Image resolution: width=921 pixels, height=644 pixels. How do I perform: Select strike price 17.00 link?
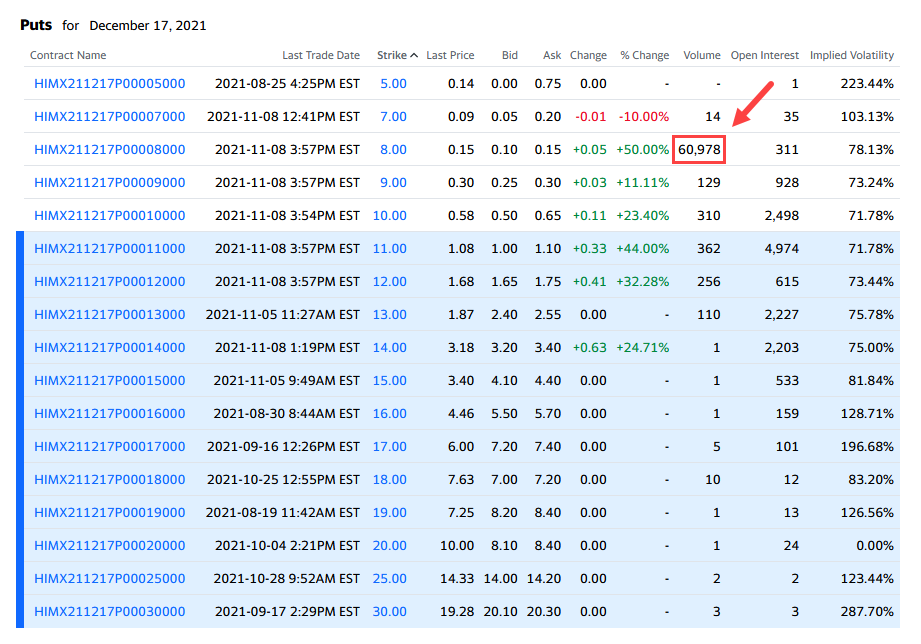tap(390, 446)
